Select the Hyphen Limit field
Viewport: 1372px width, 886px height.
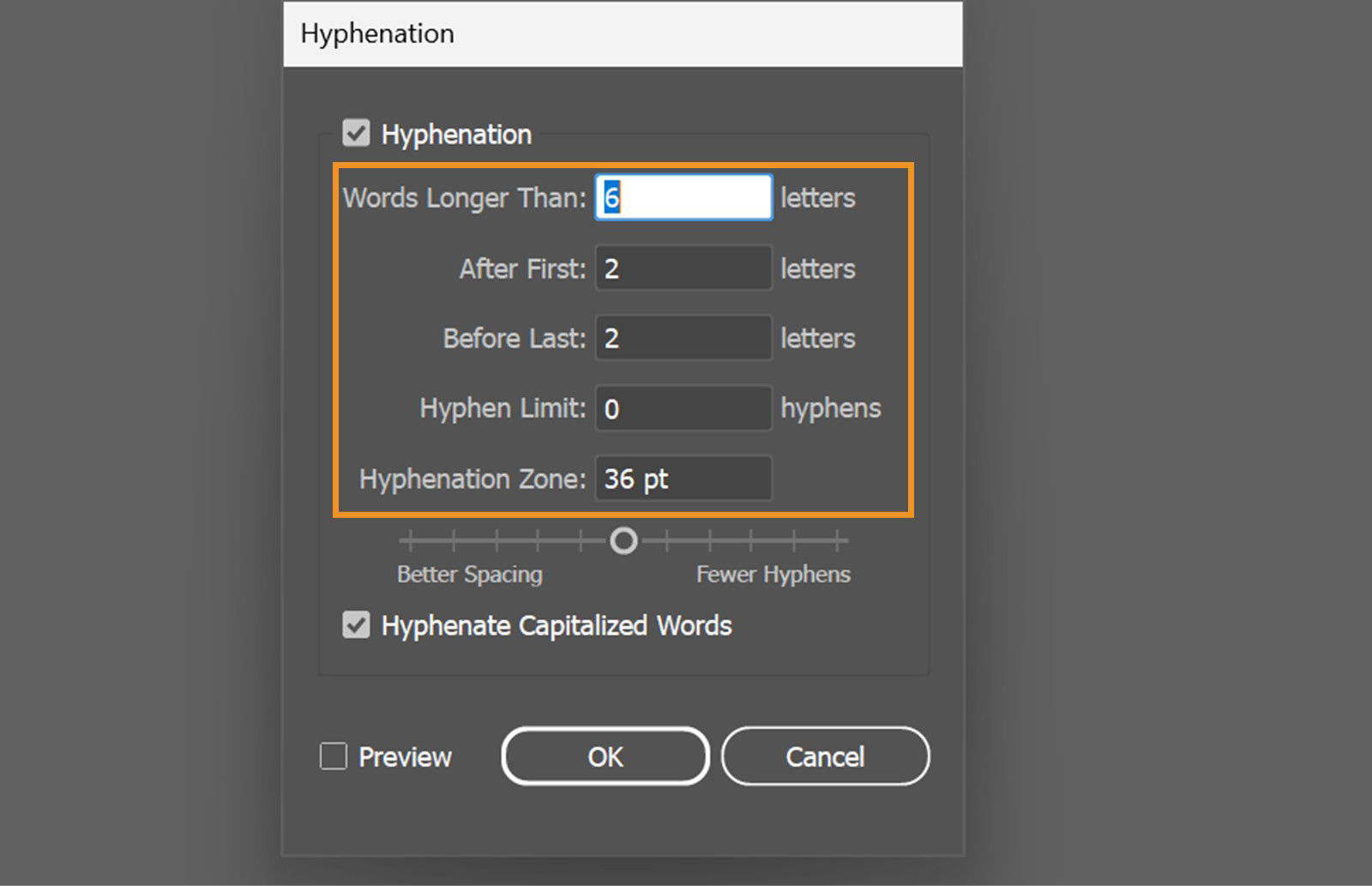coord(683,408)
